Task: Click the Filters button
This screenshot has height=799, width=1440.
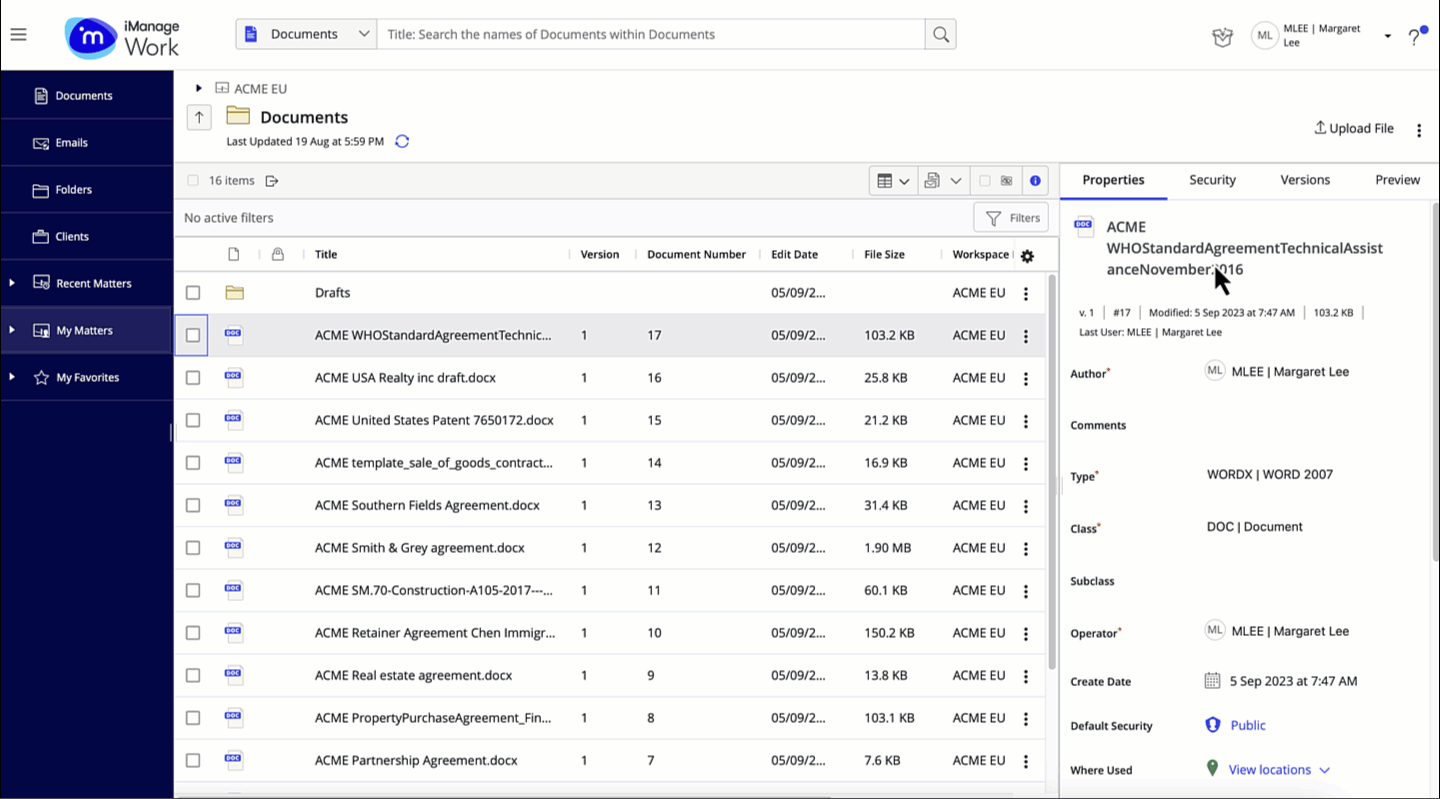Action: click(x=1012, y=218)
